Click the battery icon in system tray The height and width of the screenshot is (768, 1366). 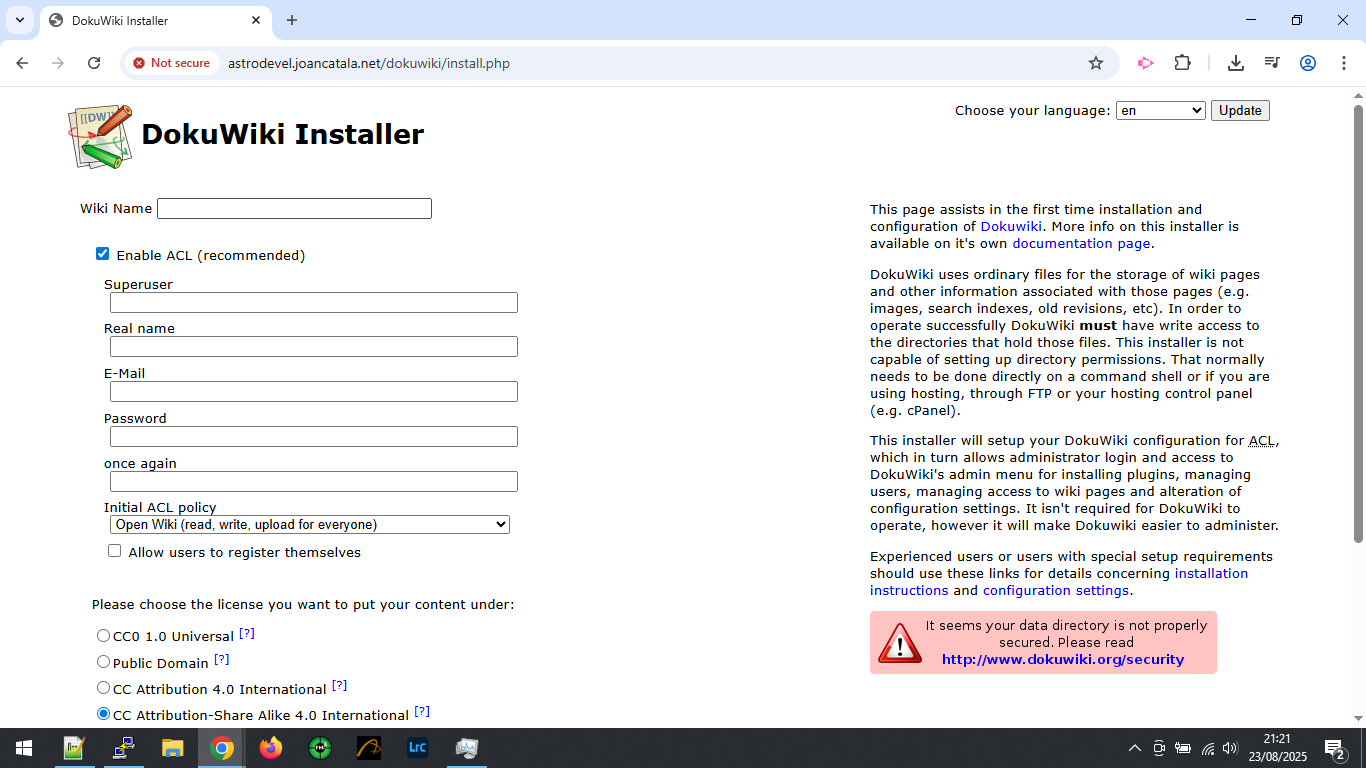[1183, 748]
